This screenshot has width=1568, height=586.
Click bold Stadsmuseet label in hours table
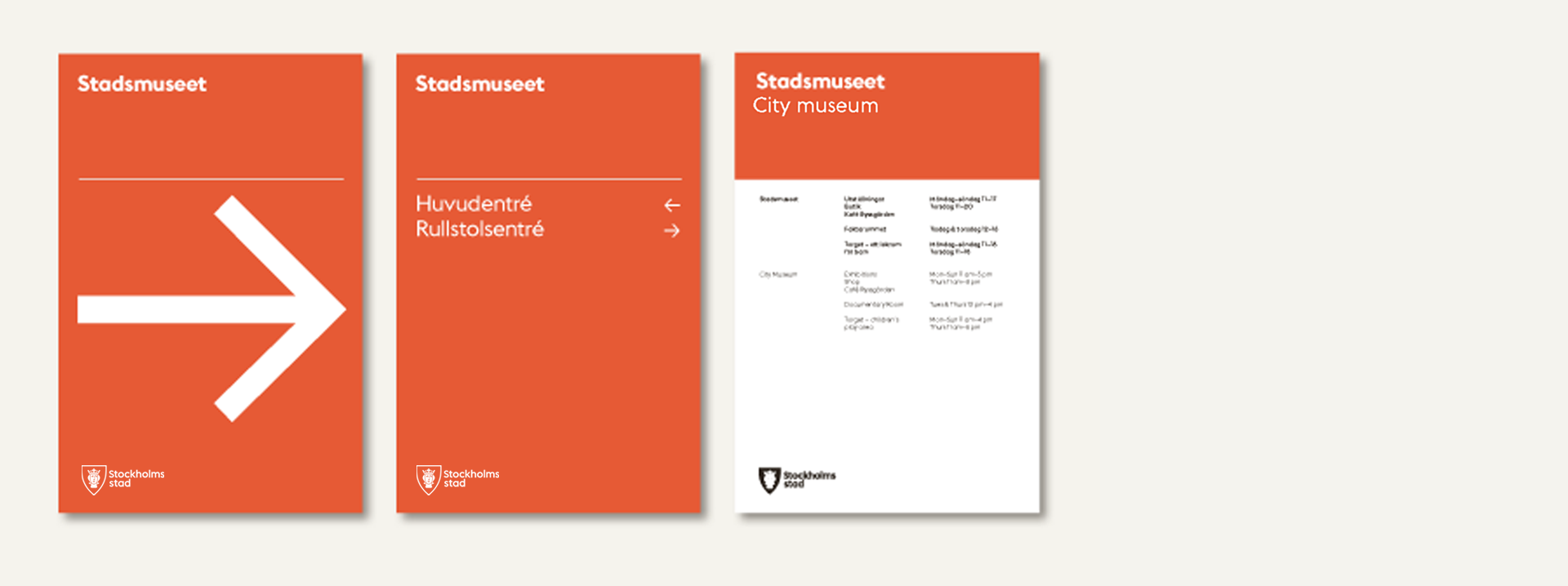point(778,199)
